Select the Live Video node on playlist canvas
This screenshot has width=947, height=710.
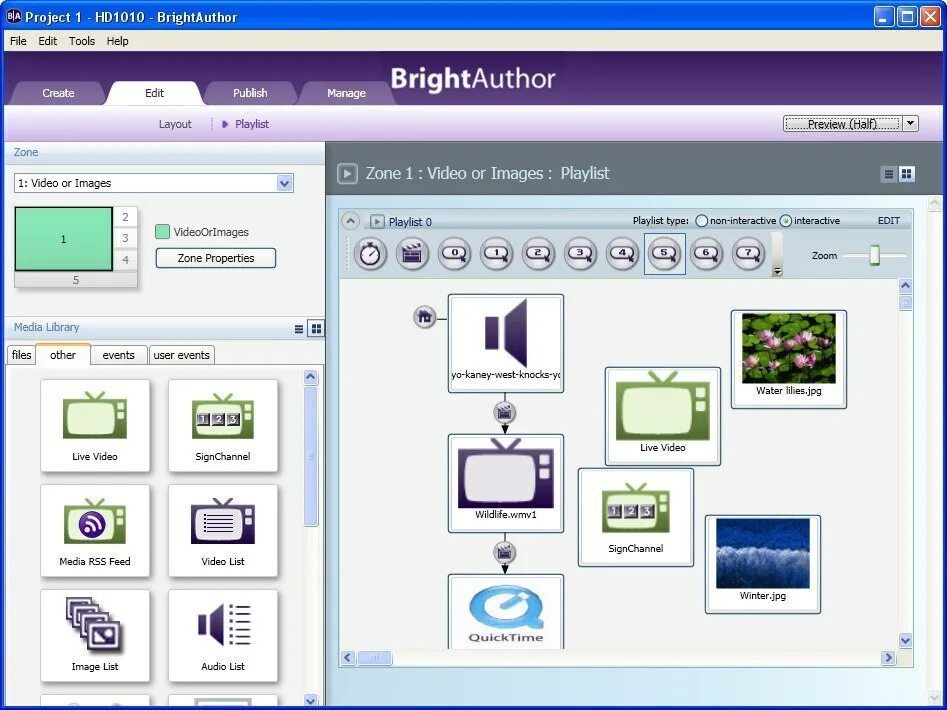pos(663,417)
